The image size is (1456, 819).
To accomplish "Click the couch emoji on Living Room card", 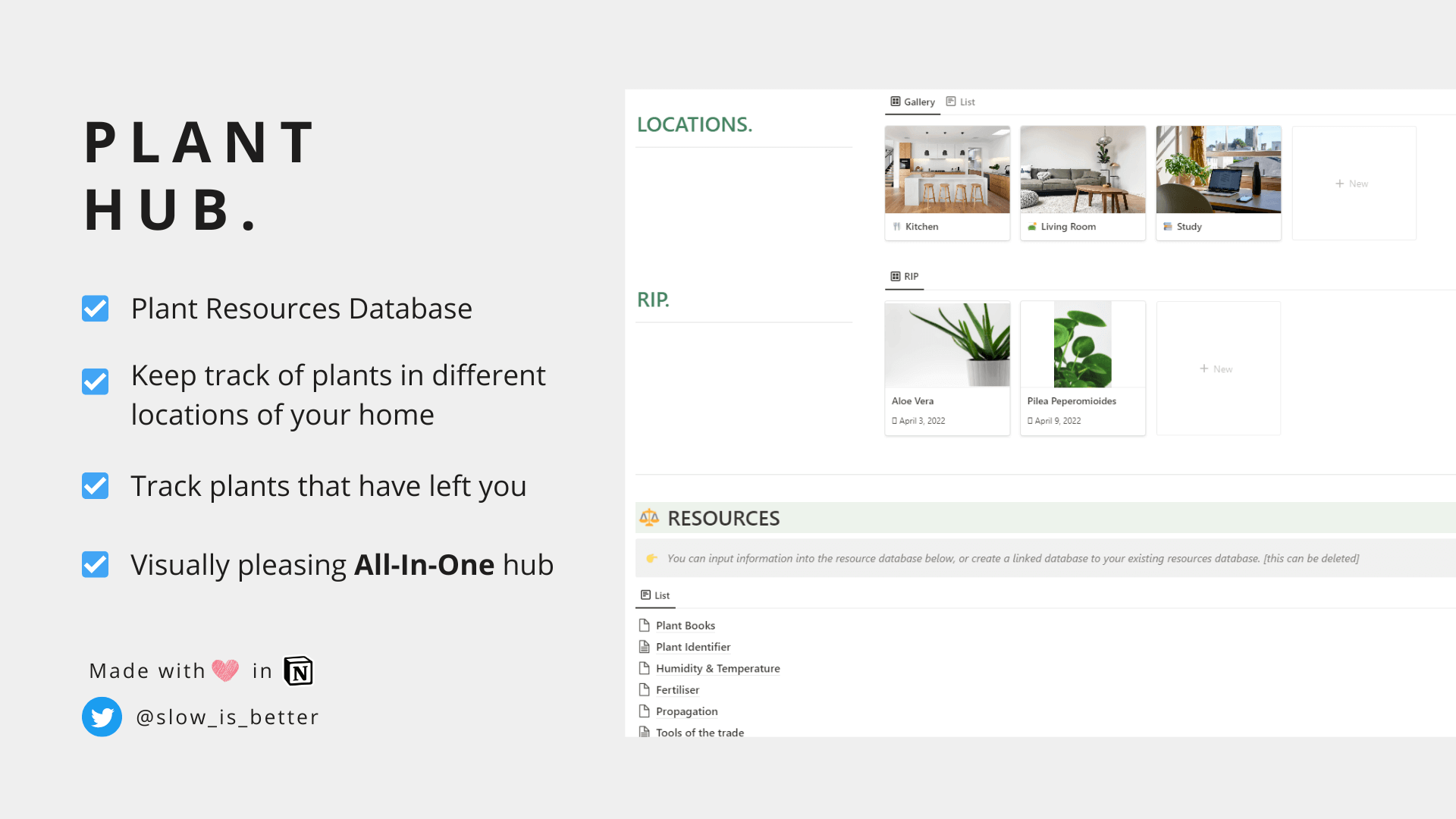I will coord(1033,226).
